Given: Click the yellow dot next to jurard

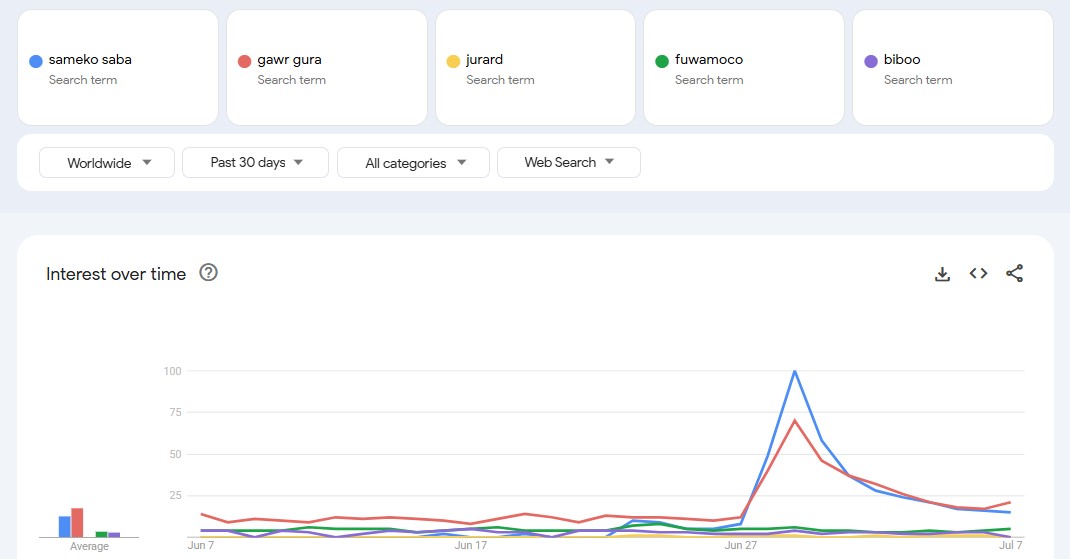Looking at the screenshot, I should coord(453,61).
